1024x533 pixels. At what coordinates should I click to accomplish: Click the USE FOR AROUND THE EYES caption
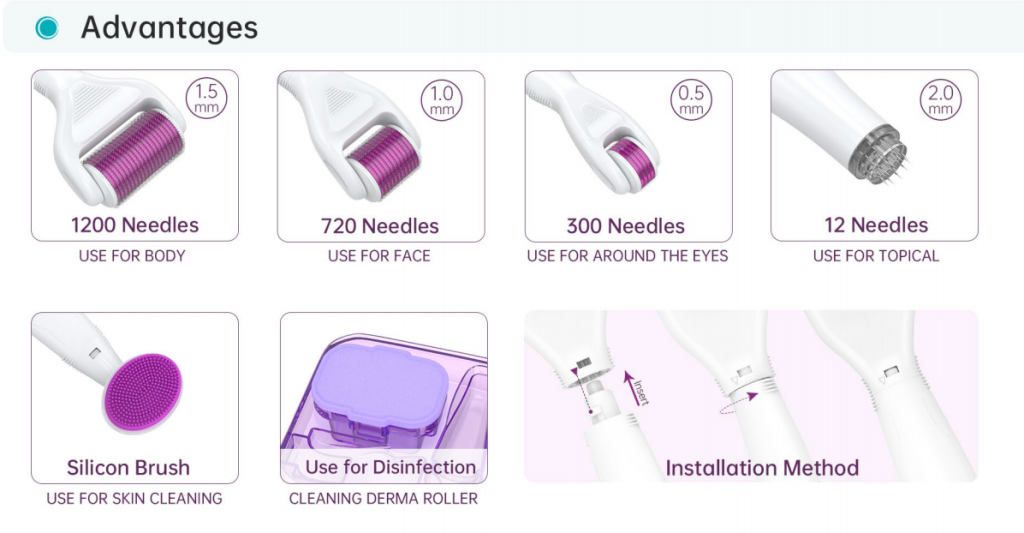(x=628, y=256)
